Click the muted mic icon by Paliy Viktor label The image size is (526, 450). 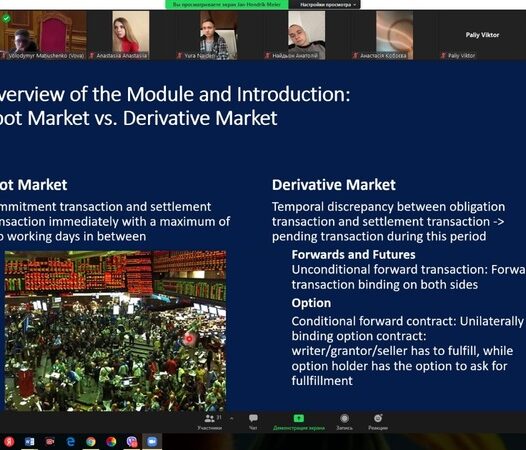click(x=443, y=56)
